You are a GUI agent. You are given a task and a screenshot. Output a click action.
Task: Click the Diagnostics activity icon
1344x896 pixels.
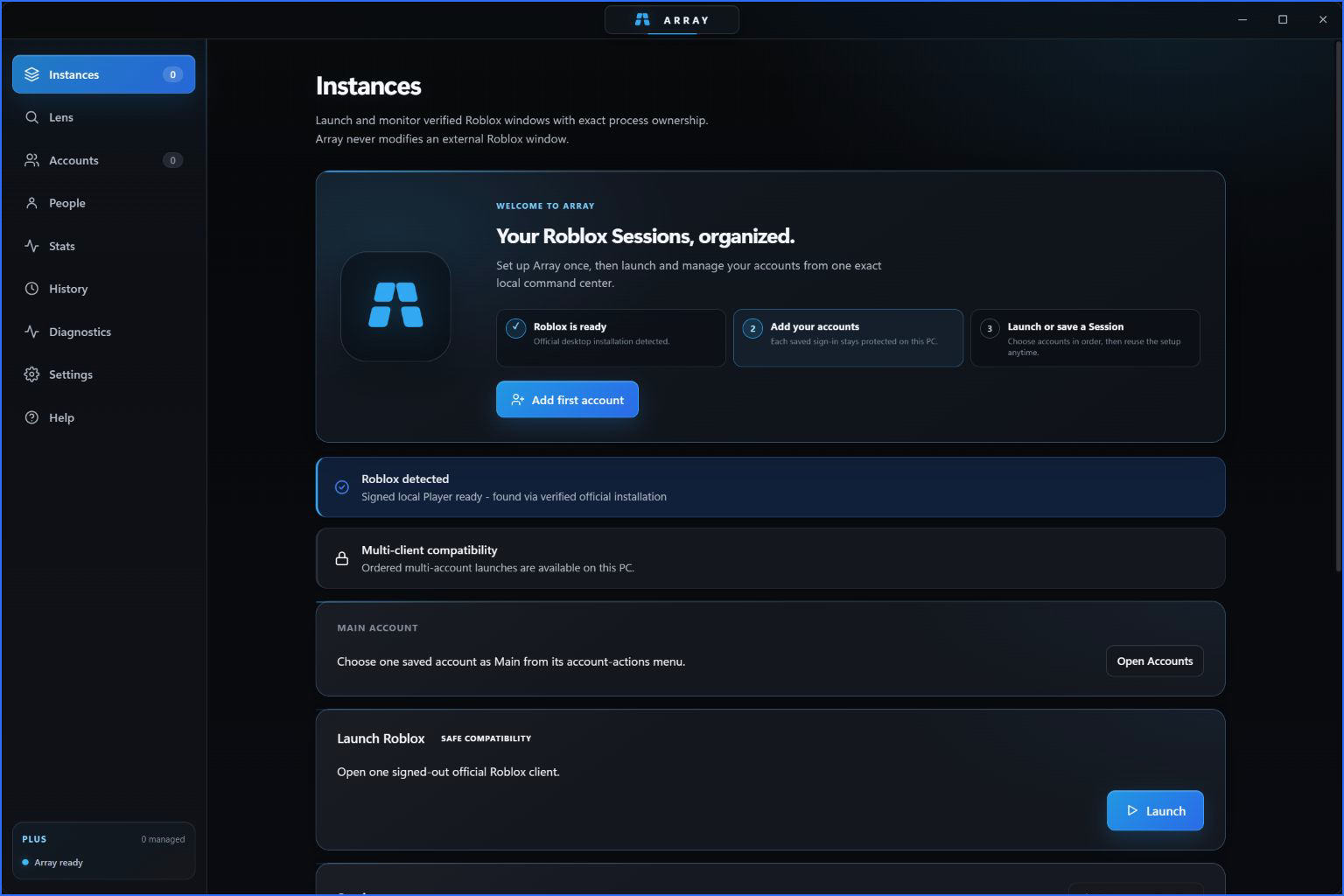[32, 332]
